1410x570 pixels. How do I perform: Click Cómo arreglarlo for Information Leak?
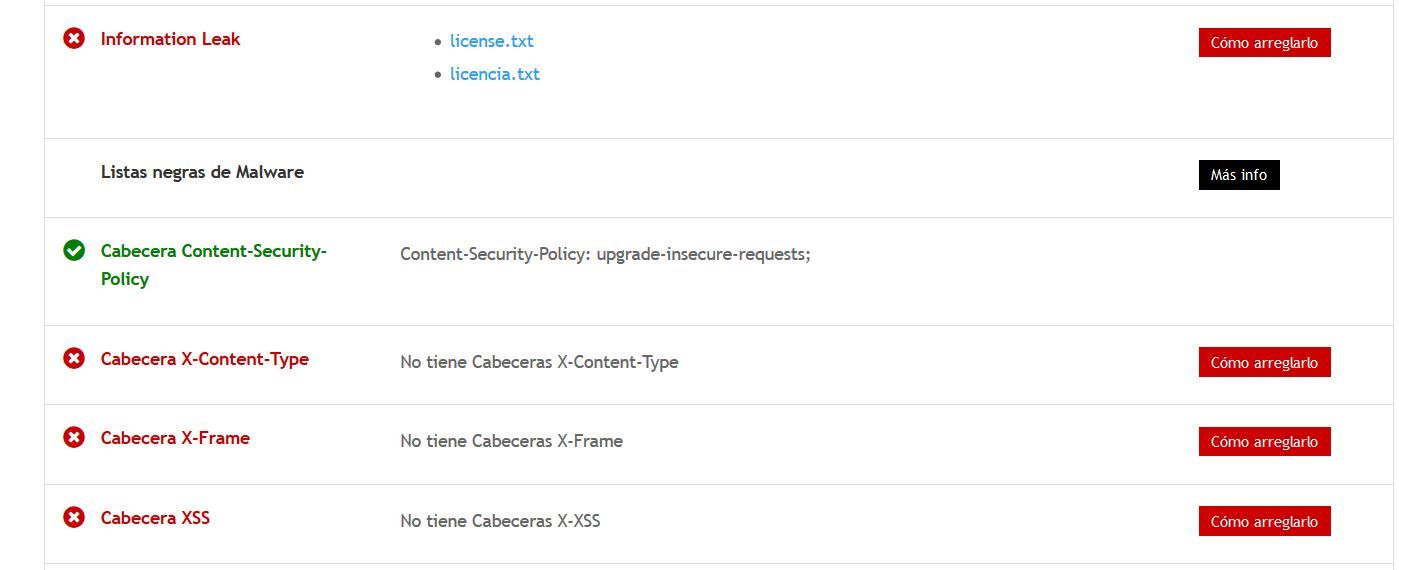pos(1264,42)
